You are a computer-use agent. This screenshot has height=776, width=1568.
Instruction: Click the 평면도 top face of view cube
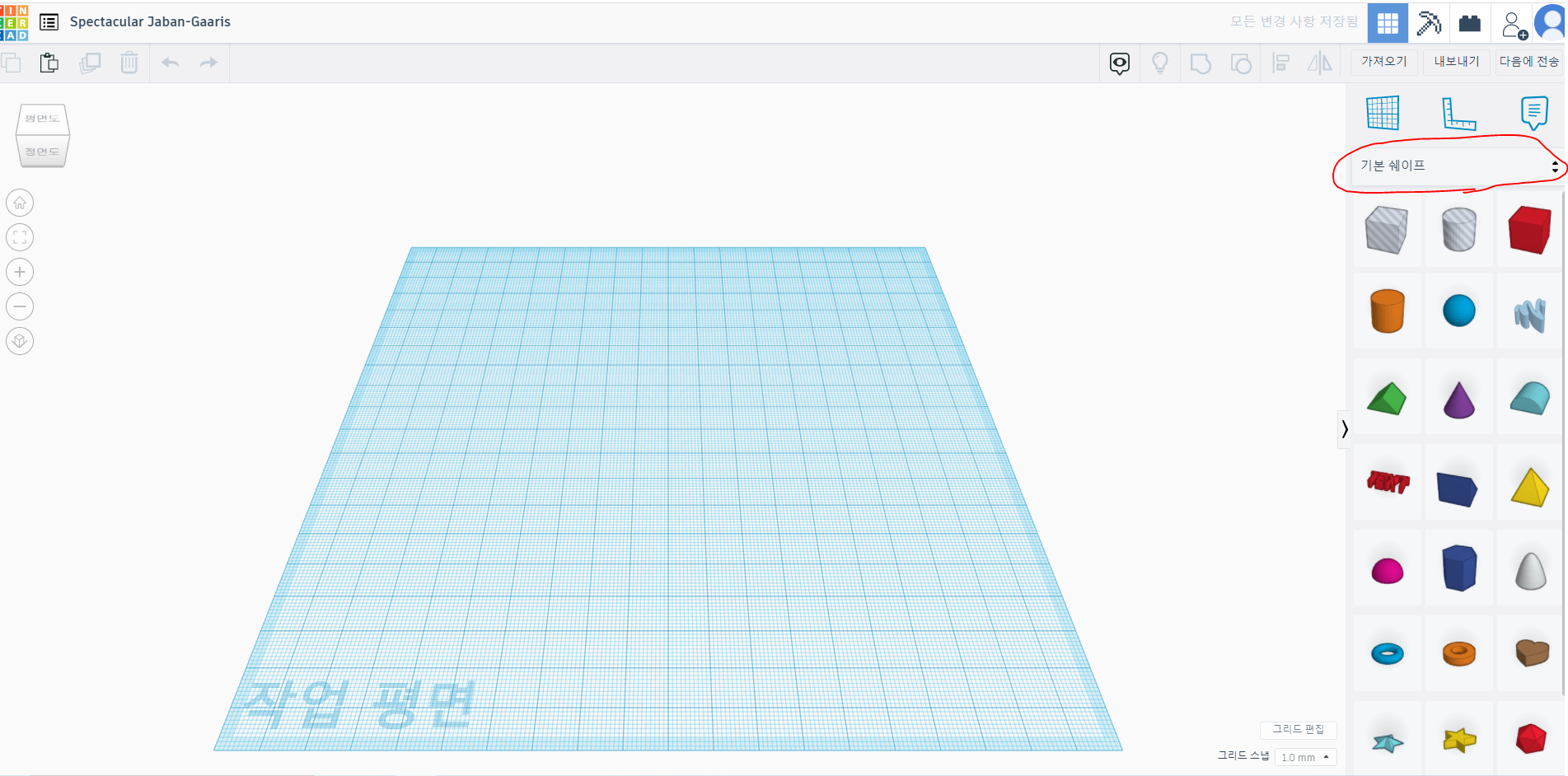(42, 119)
